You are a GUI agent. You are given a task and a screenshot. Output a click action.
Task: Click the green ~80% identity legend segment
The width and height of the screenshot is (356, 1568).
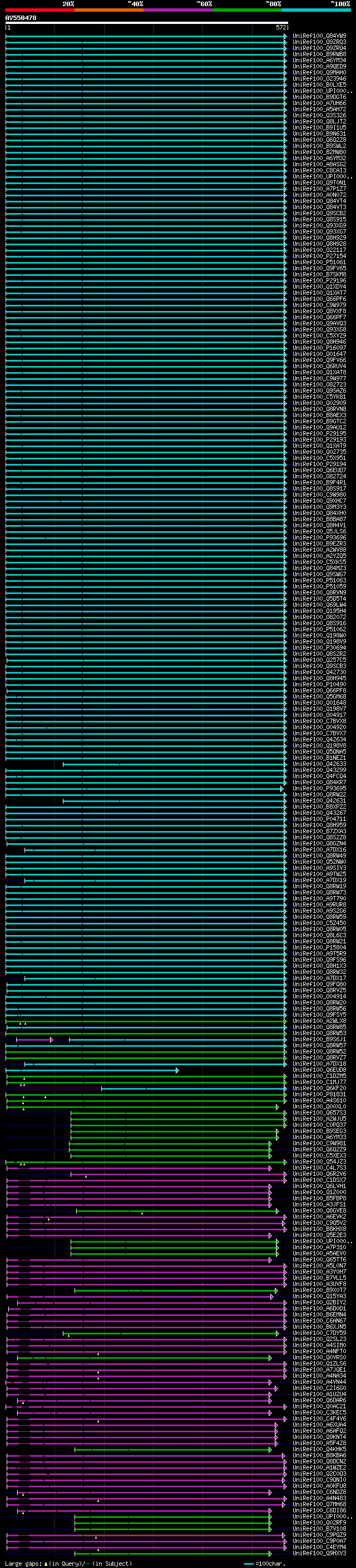click(247, 10)
